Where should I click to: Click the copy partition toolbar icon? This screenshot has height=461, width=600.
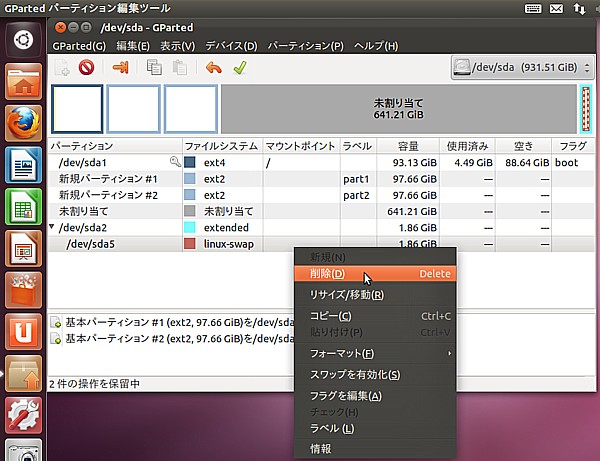point(154,68)
